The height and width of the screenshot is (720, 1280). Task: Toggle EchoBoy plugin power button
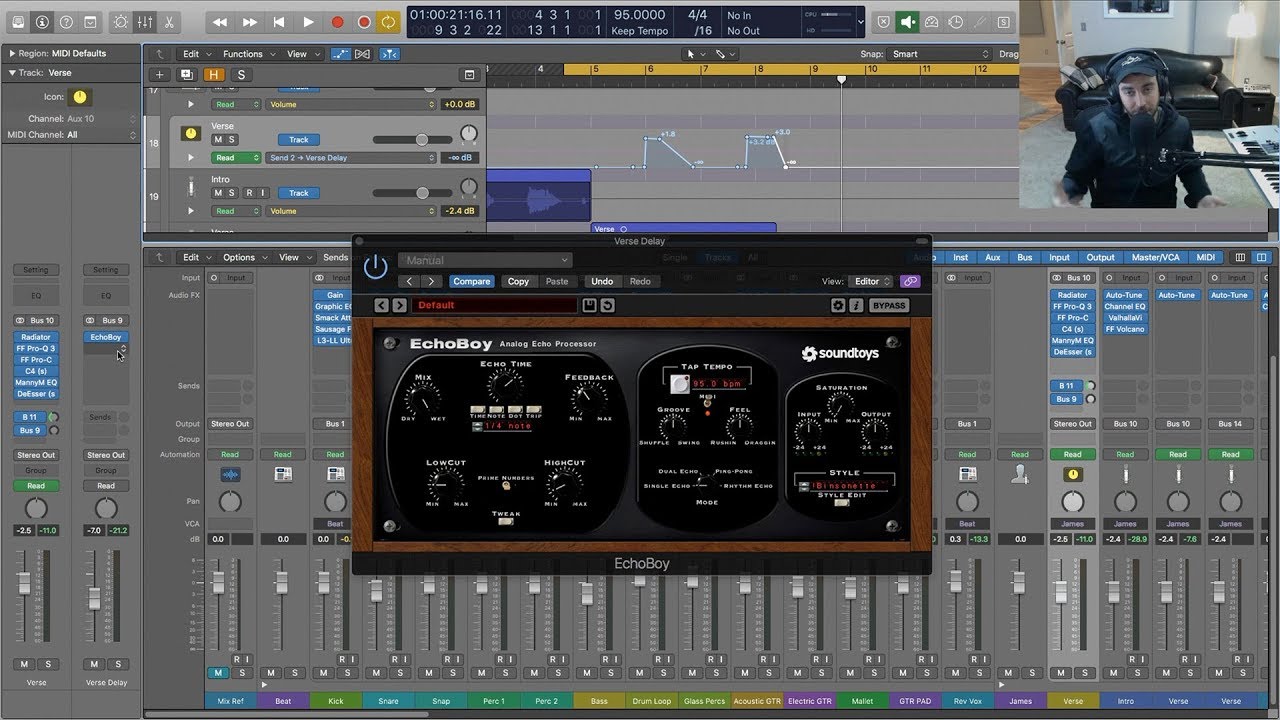375,266
